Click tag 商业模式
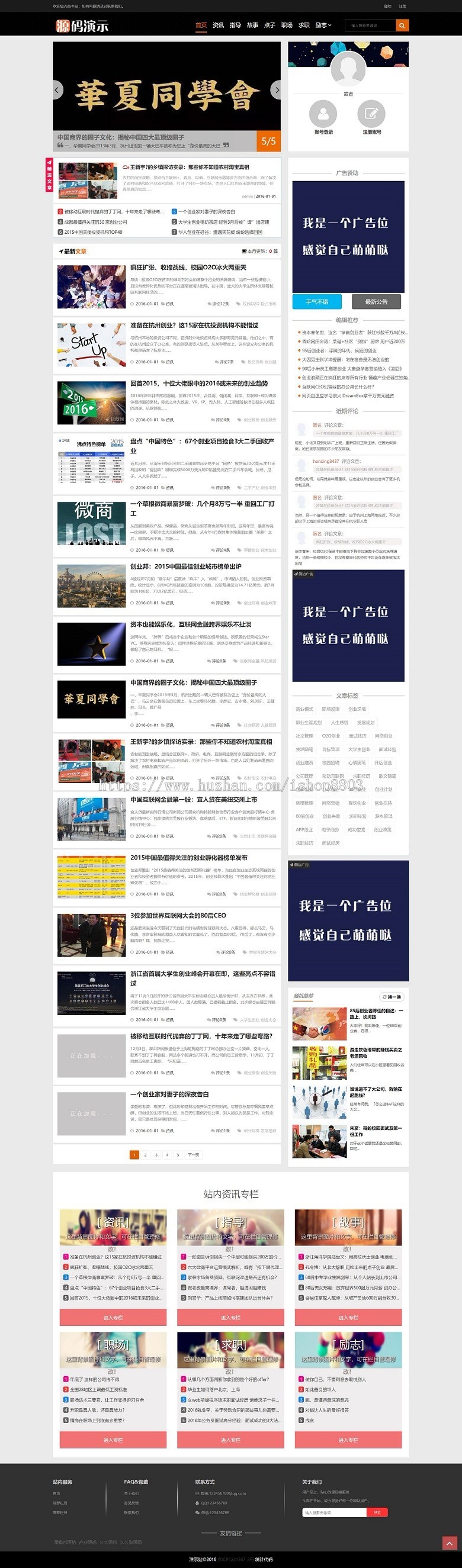The height and width of the screenshot is (1568, 462). pos(304,709)
